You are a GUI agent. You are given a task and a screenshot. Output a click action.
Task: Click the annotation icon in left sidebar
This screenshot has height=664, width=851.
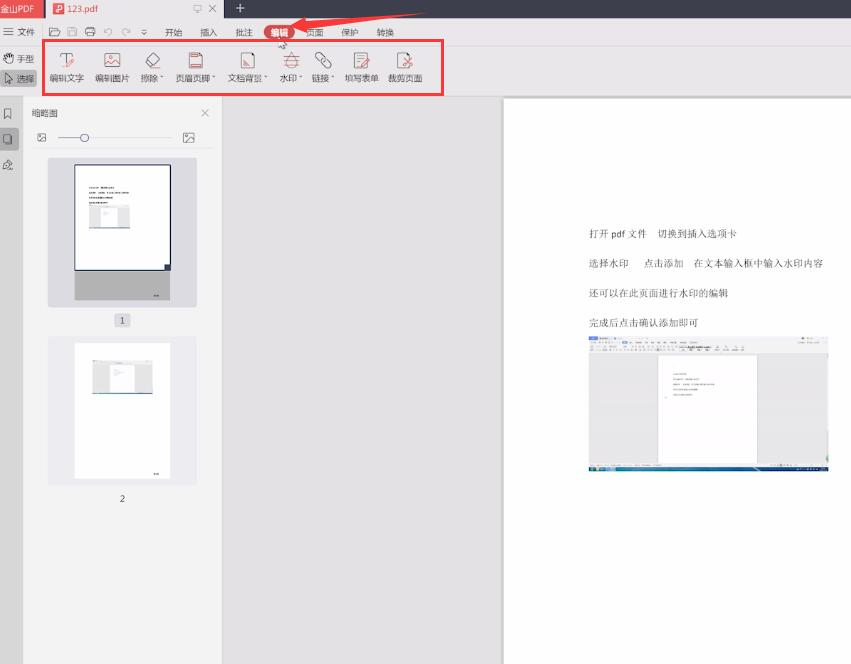(8, 165)
